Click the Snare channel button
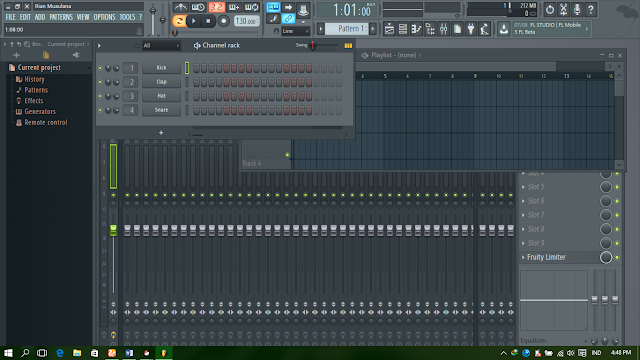The image size is (640, 360). tap(162, 110)
